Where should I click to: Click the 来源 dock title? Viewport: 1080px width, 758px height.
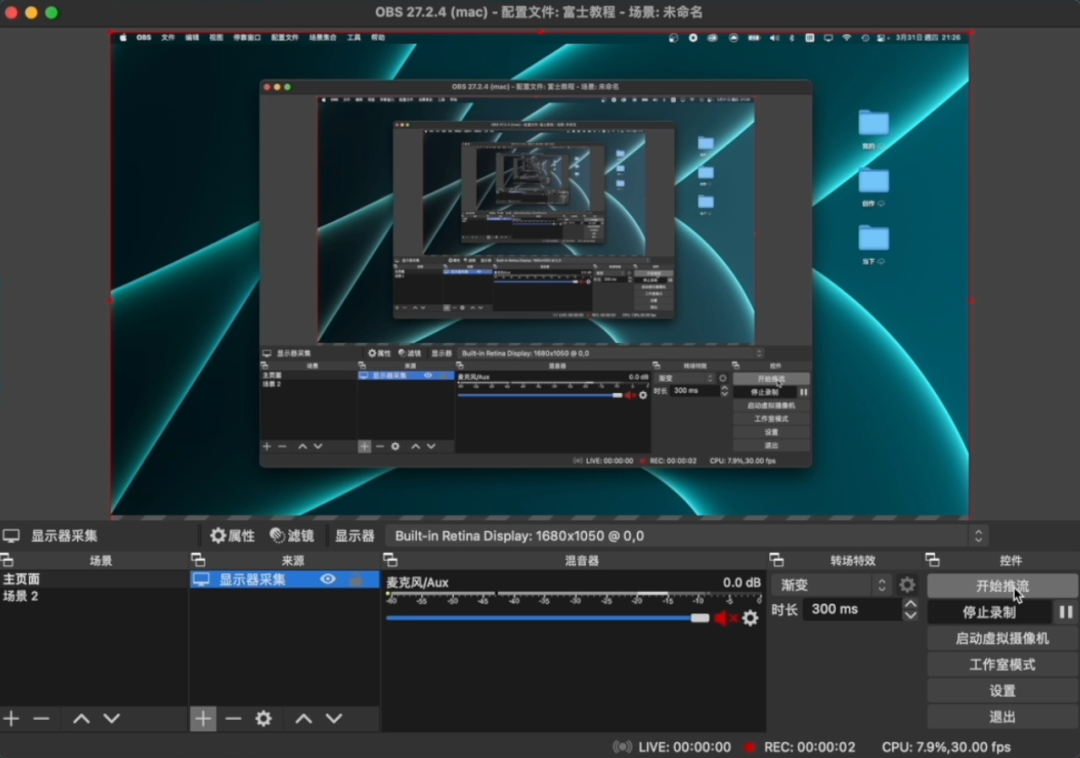point(293,560)
